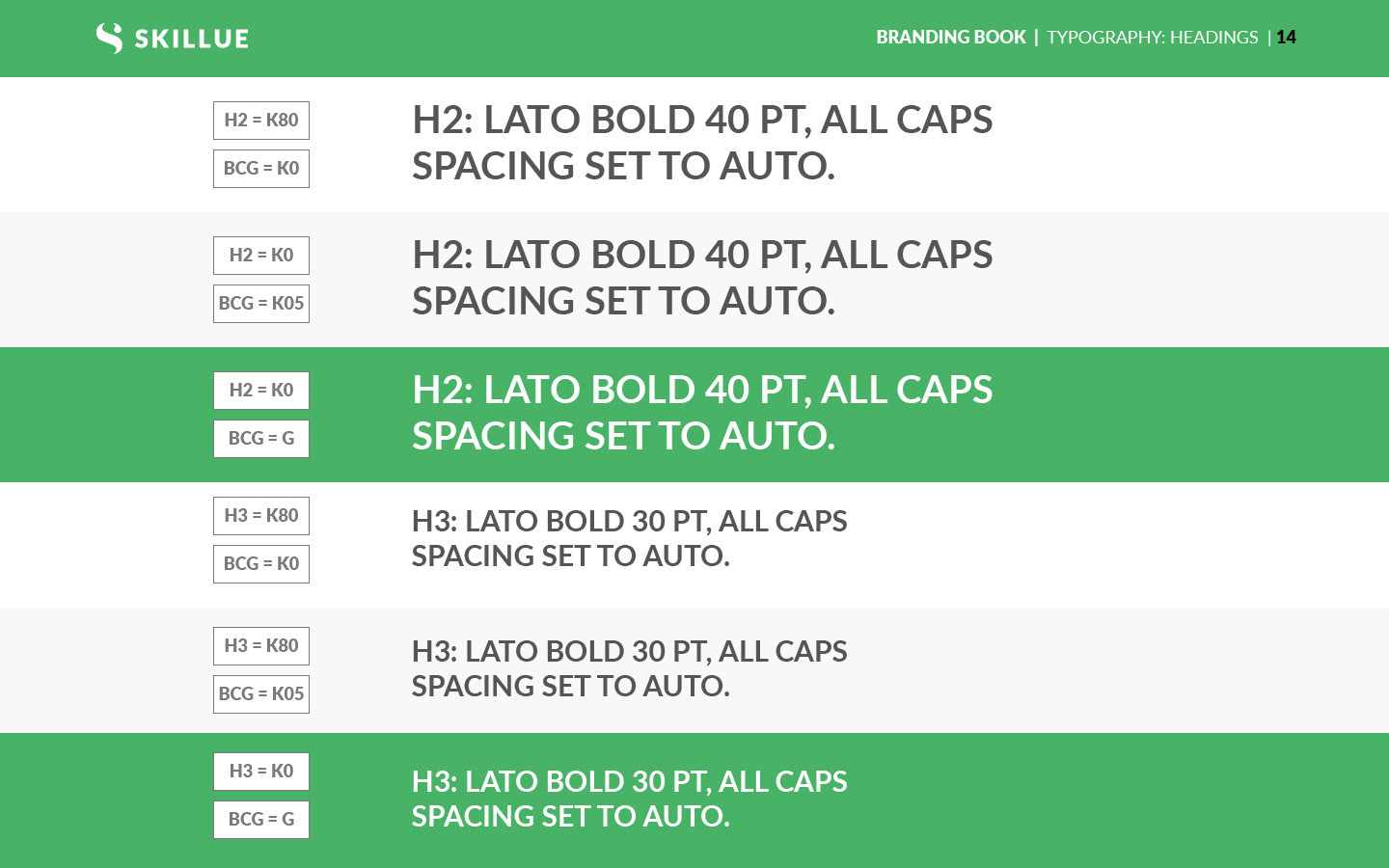
Task: Click the TYPOGRAPHY: HEADINGS section title
Action: pos(1152,37)
